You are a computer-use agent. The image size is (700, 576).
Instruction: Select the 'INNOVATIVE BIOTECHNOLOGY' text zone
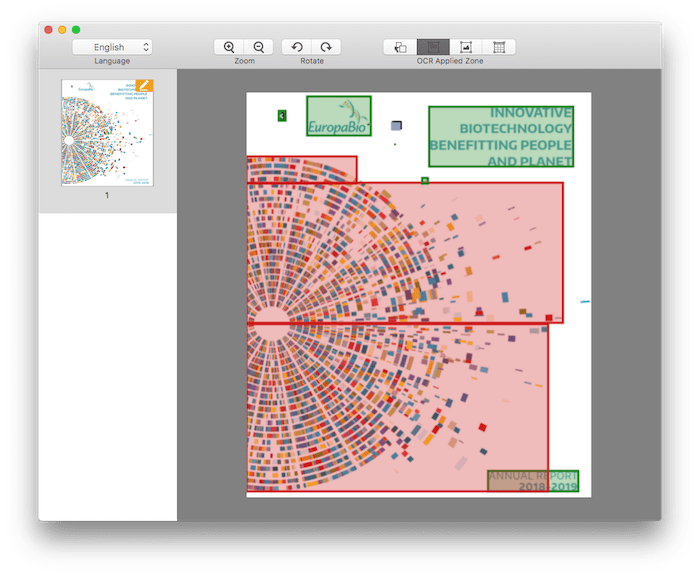pos(501,137)
